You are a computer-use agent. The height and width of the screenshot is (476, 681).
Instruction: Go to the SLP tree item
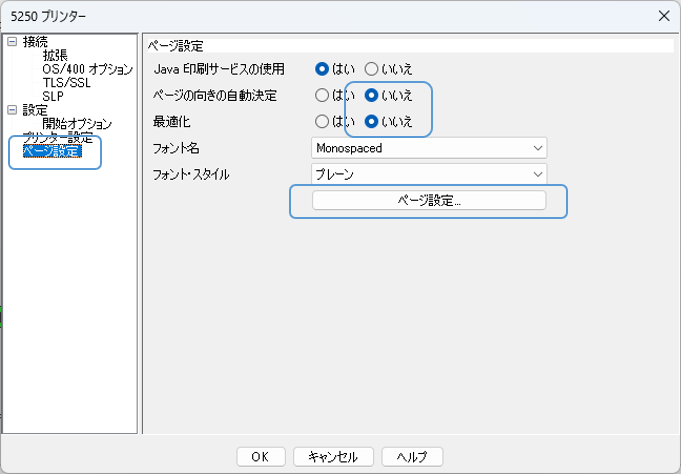pos(52,96)
